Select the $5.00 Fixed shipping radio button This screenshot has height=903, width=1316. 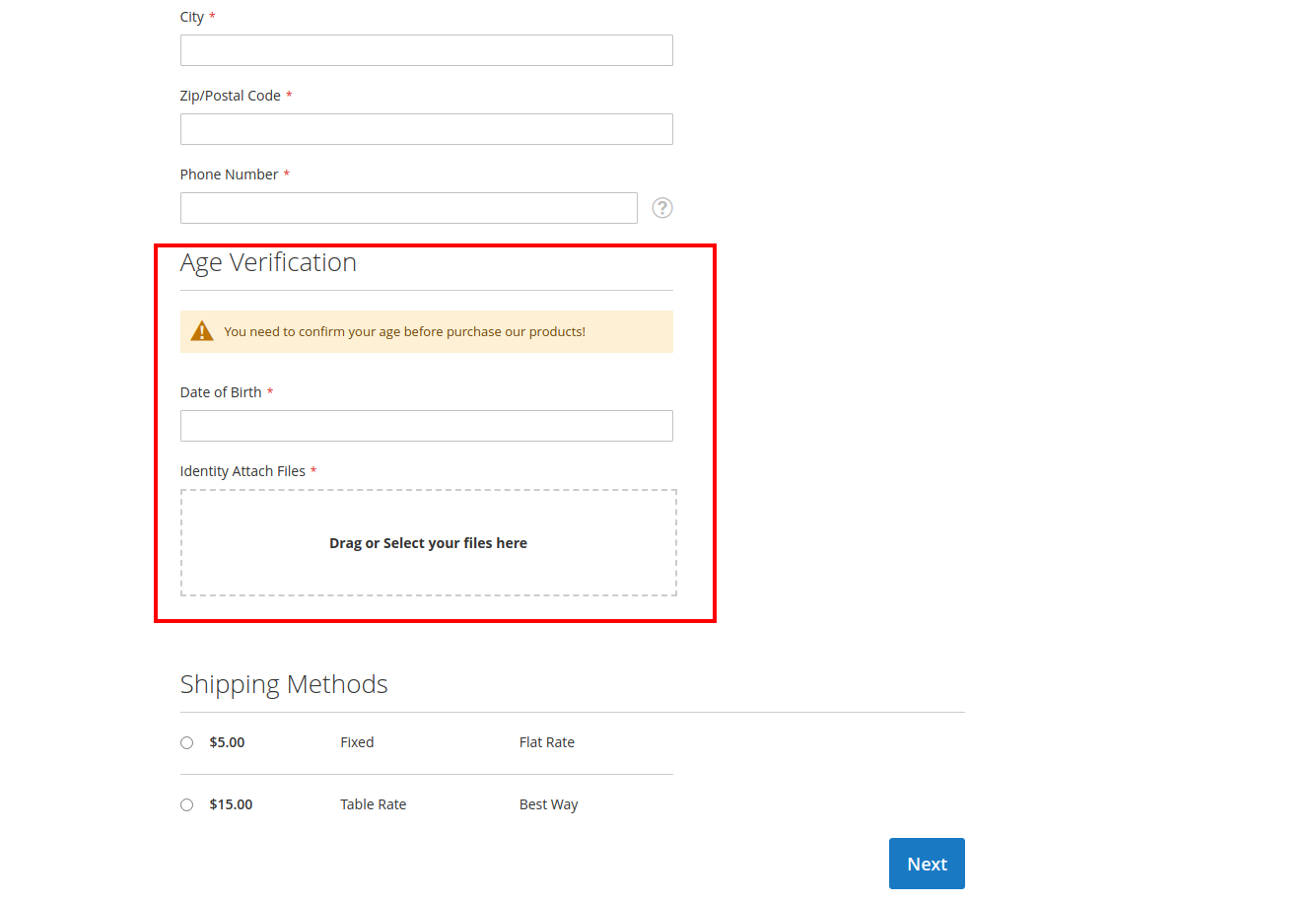pos(186,742)
